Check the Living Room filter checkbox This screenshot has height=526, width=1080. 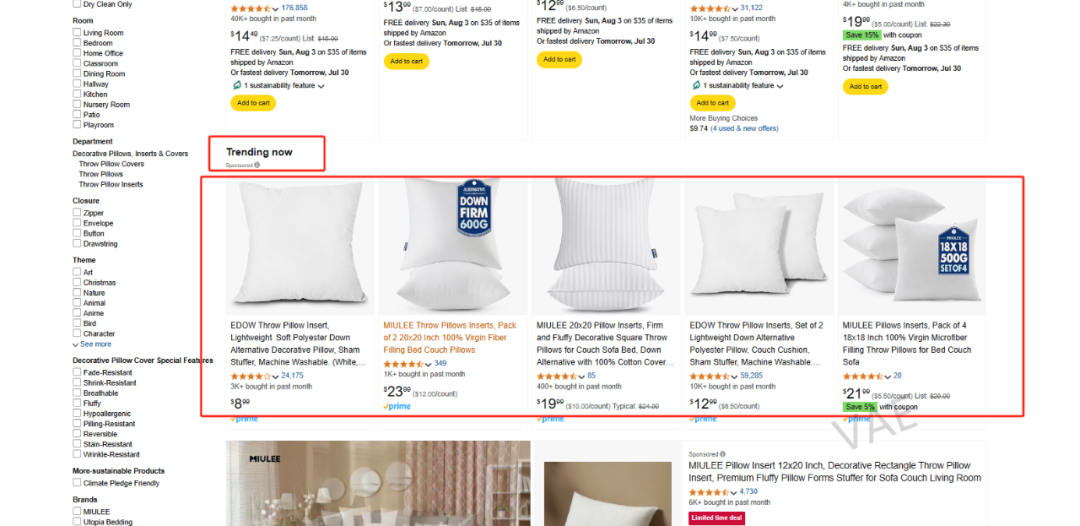click(x=77, y=33)
